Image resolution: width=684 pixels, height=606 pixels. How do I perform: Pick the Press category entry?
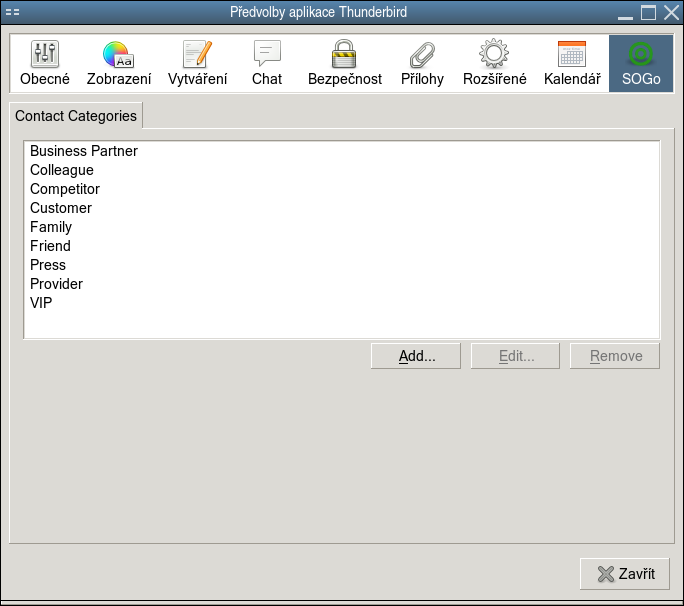[48, 265]
